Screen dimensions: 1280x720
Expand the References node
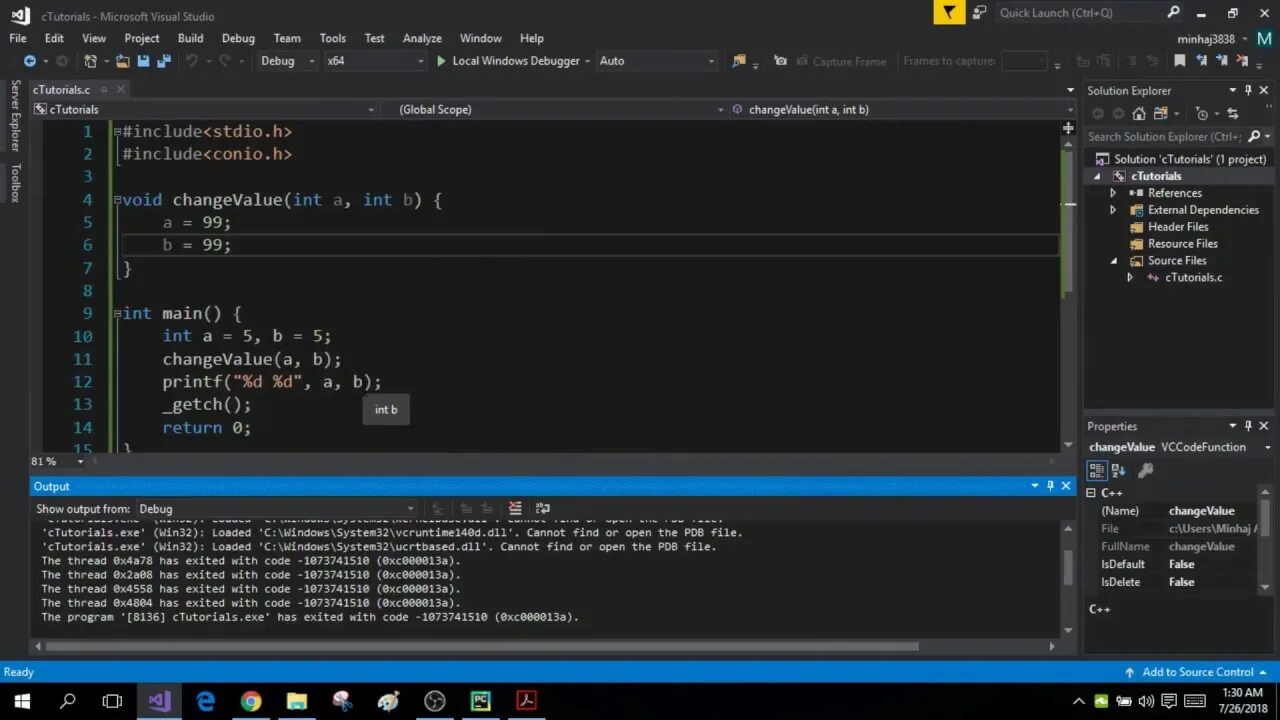click(1113, 193)
